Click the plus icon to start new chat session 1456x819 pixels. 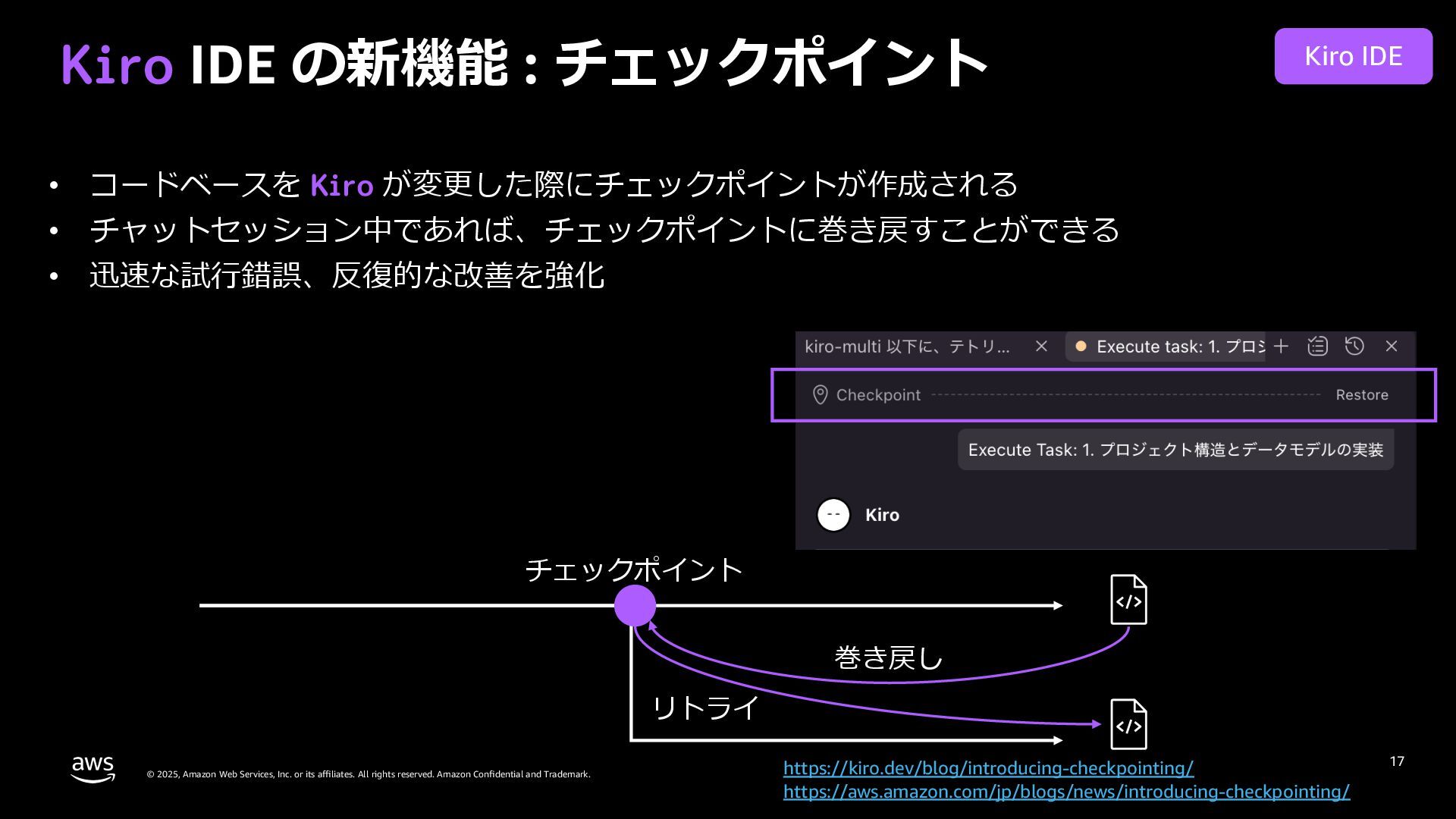(x=1281, y=347)
